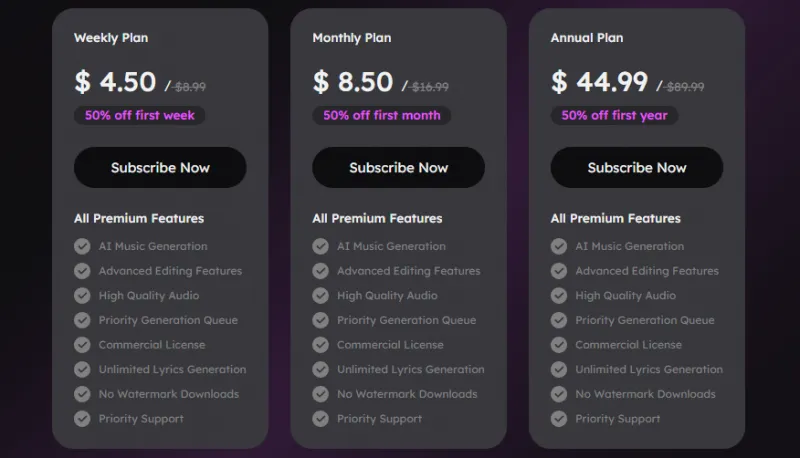
Task: Click Annual All Premium Features heading
Action: (x=615, y=218)
